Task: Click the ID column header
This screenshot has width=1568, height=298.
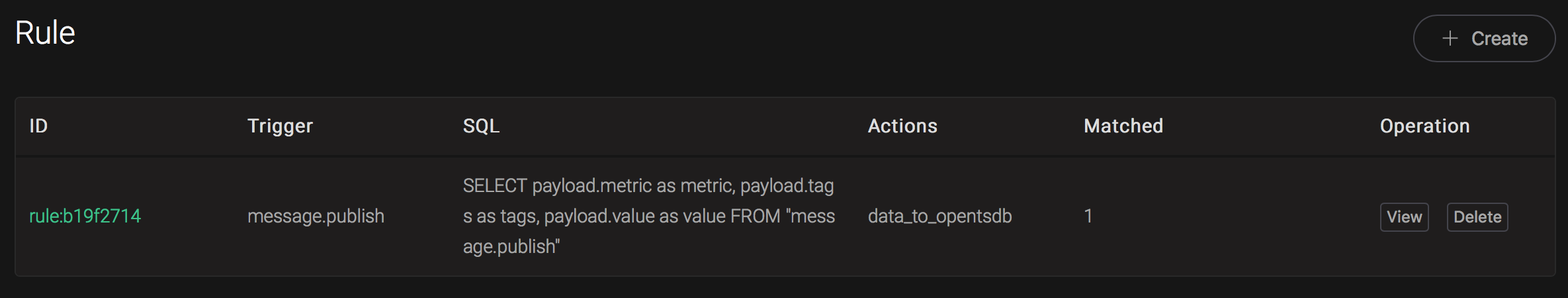Action: (x=38, y=126)
